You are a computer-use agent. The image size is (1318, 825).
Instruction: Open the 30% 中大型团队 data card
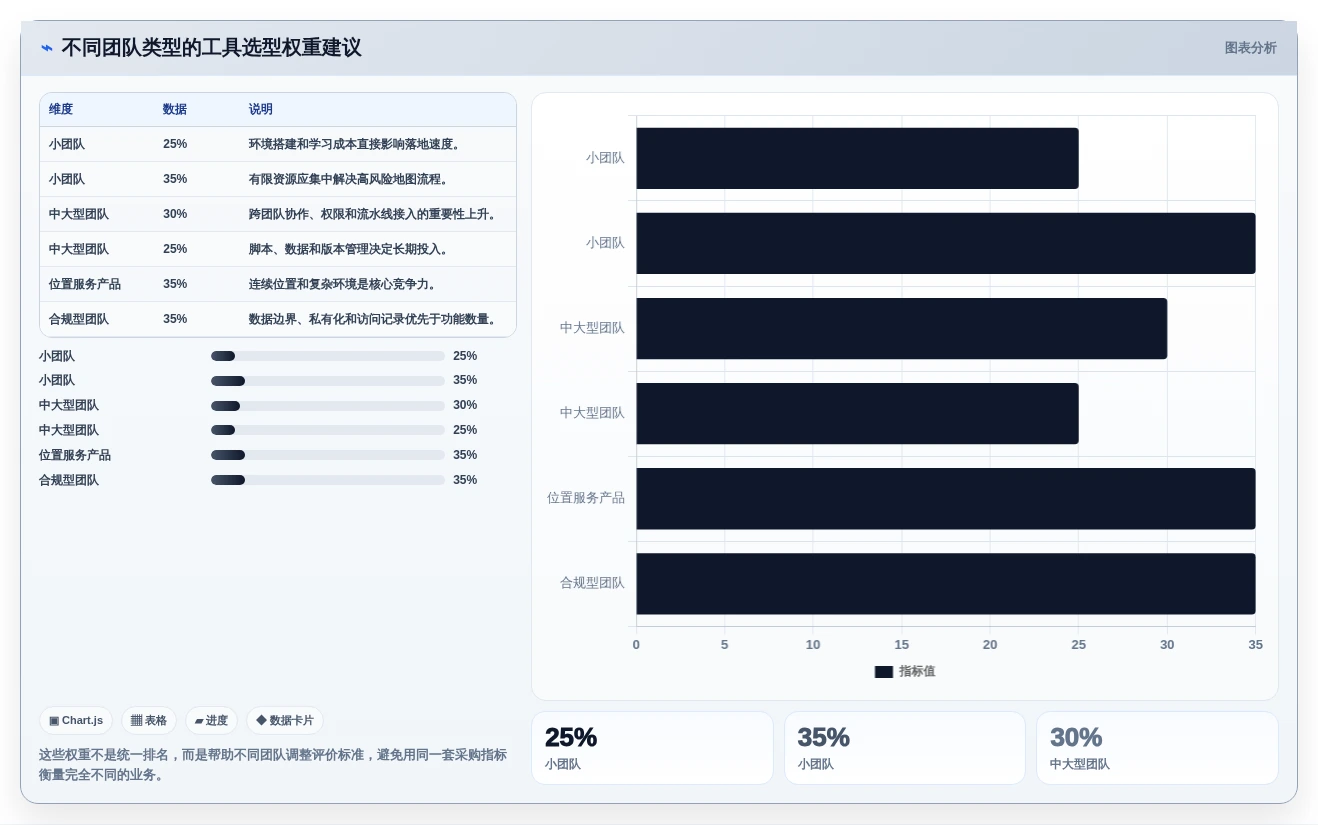(1157, 748)
